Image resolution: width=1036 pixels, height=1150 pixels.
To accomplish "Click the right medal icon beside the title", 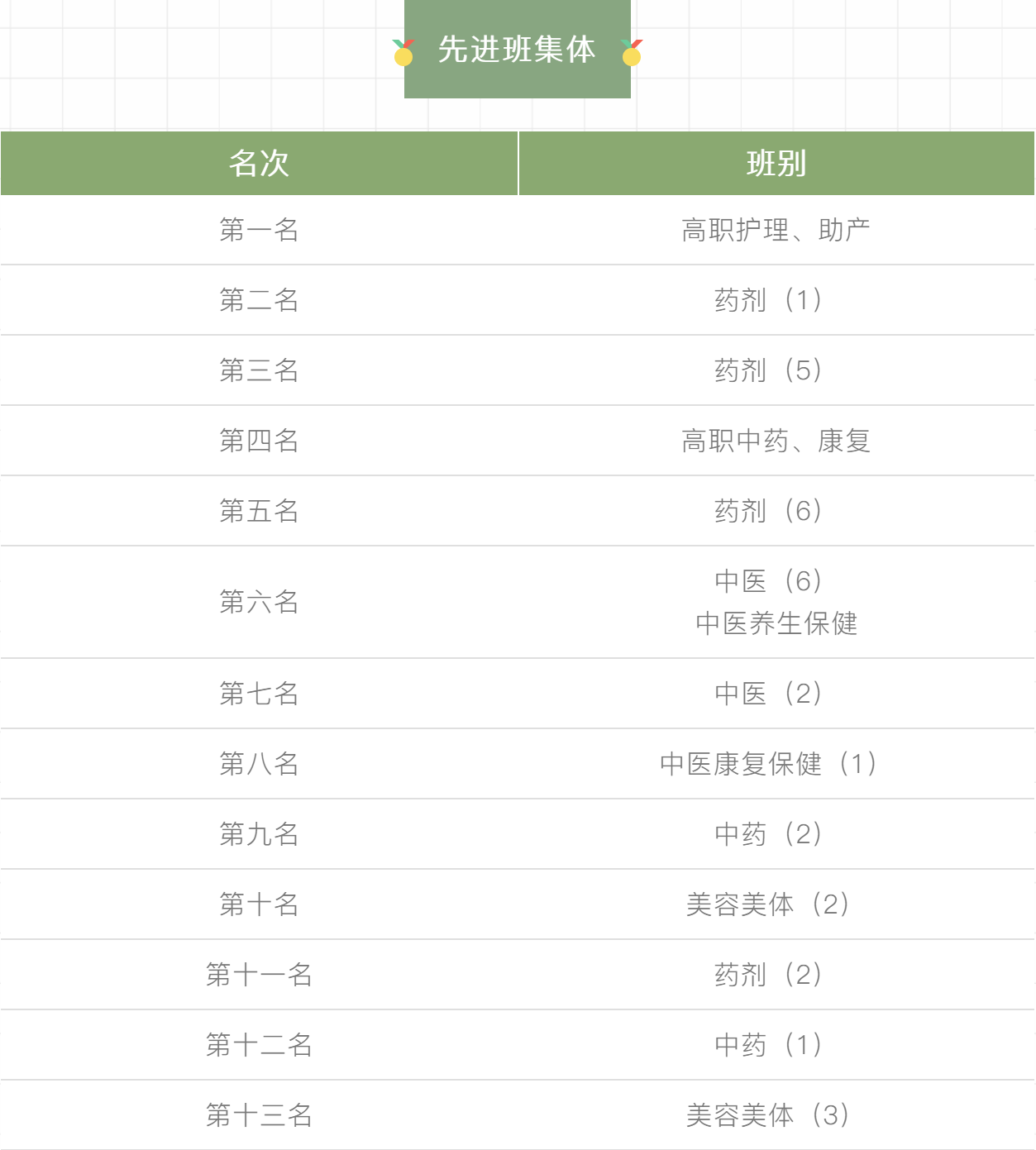I will tap(632, 52).
